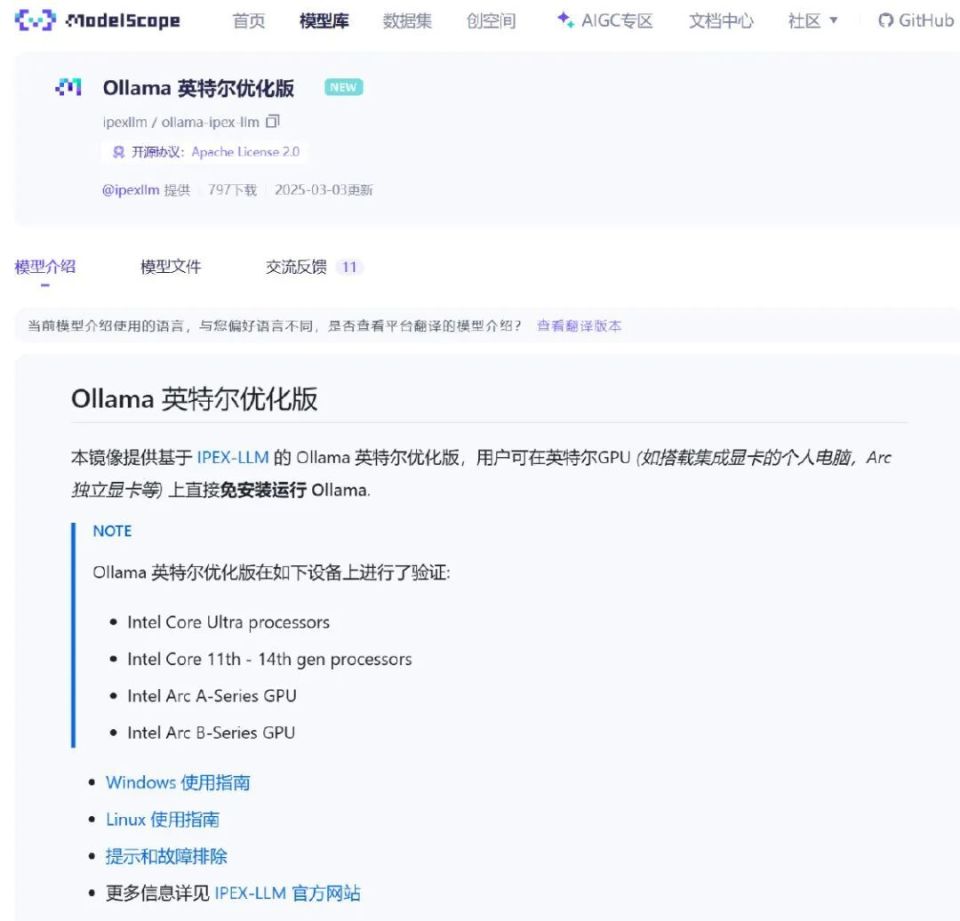Screen dimensions: 960x921
Task: Open the 首页 home page
Action: (249, 21)
